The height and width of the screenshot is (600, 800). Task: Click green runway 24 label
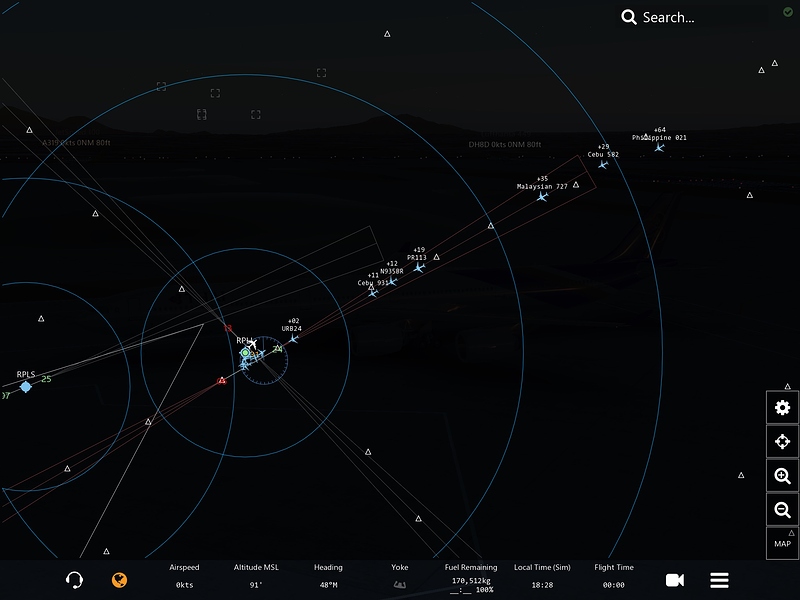(x=278, y=349)
